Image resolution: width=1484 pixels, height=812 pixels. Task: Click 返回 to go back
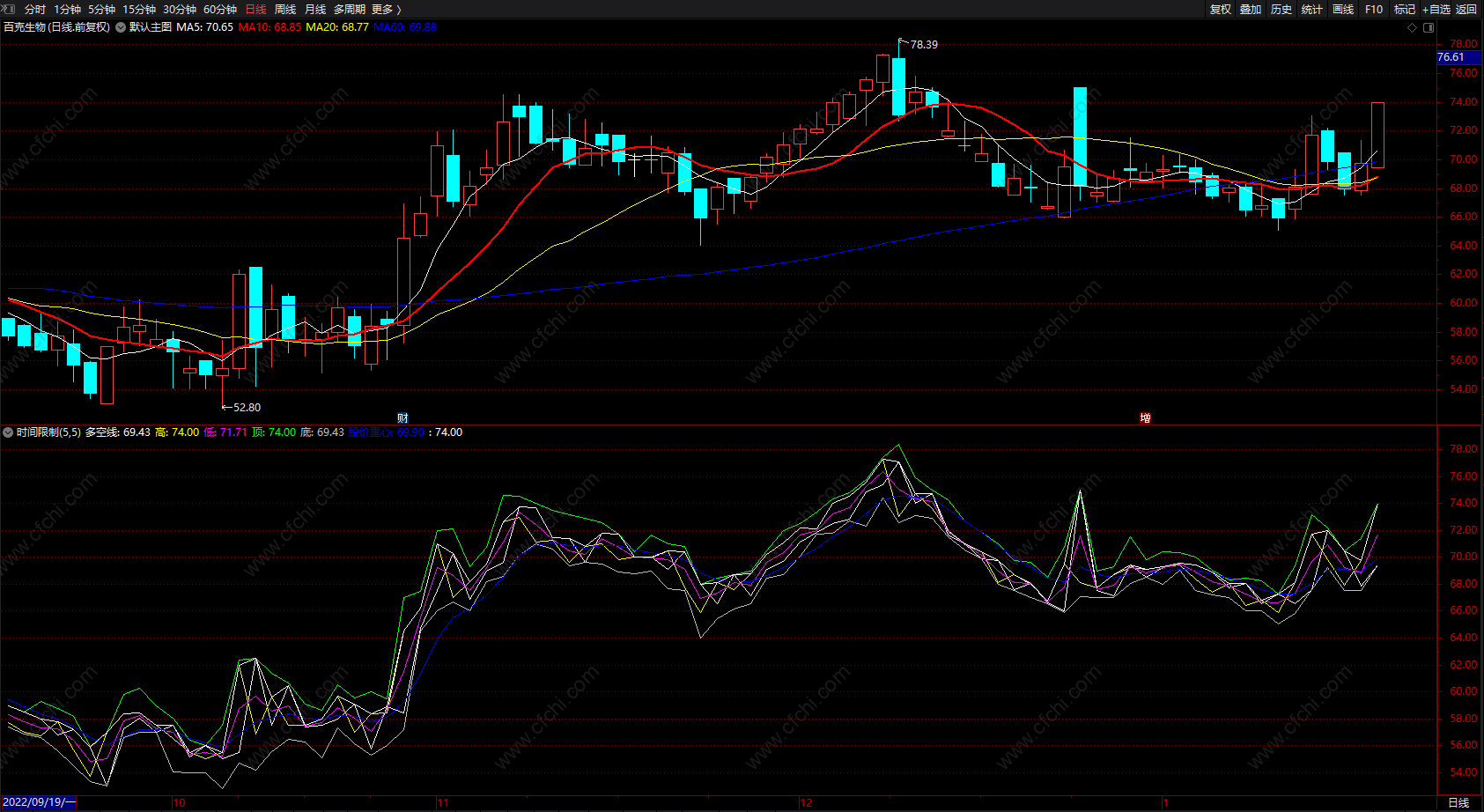coord(1466,9)
